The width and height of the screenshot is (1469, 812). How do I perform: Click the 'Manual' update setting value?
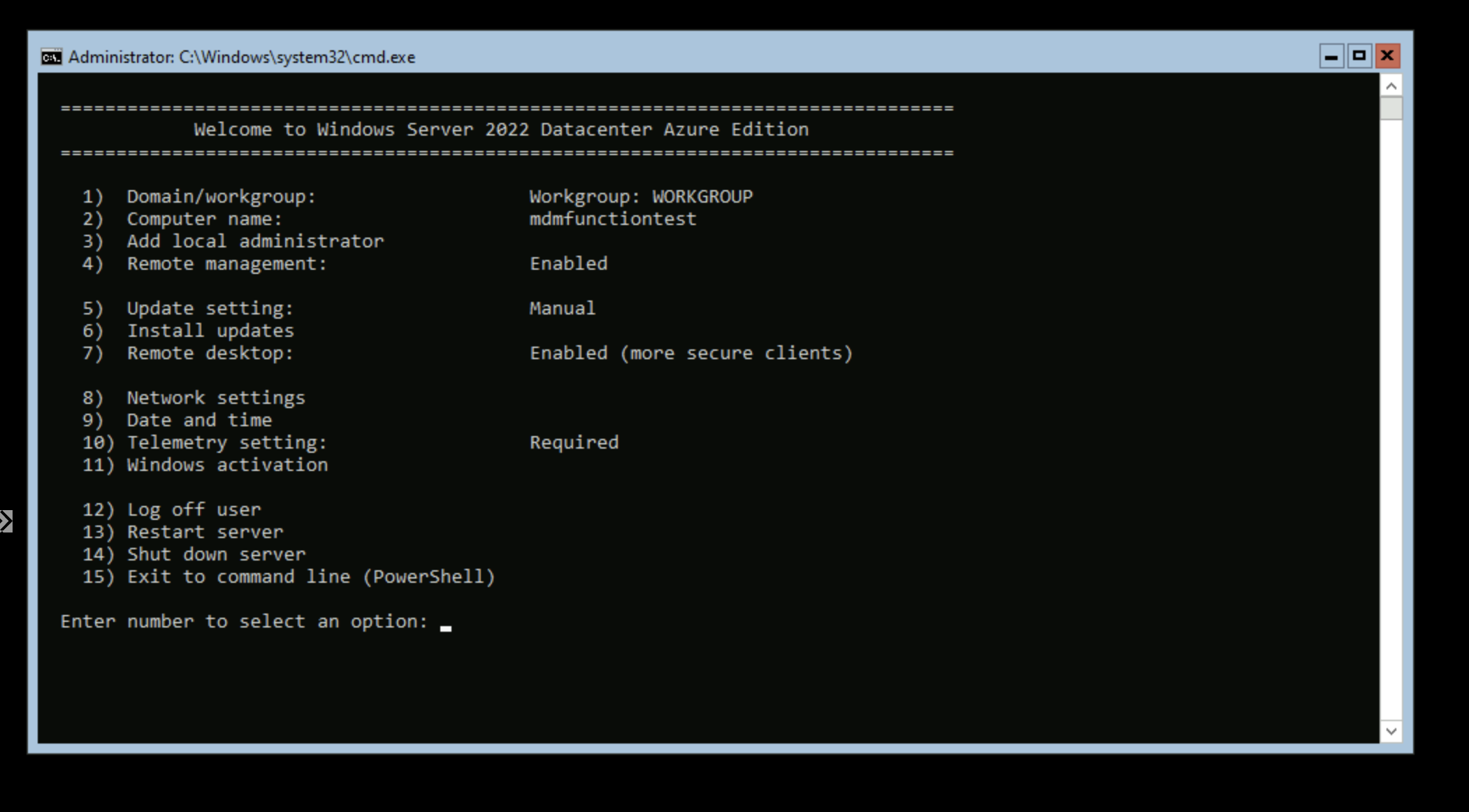pyautogui.click(x=563, y=308)
